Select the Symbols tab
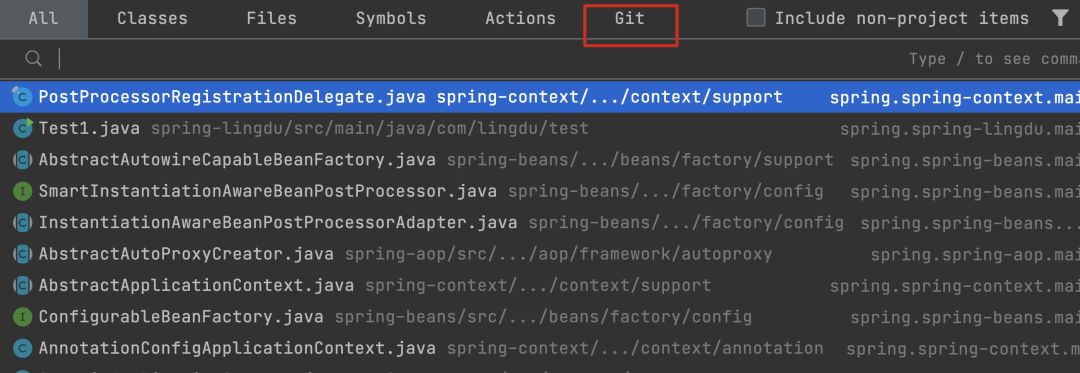This screenshot has width=1080, height=373. (x=391, y=19)
